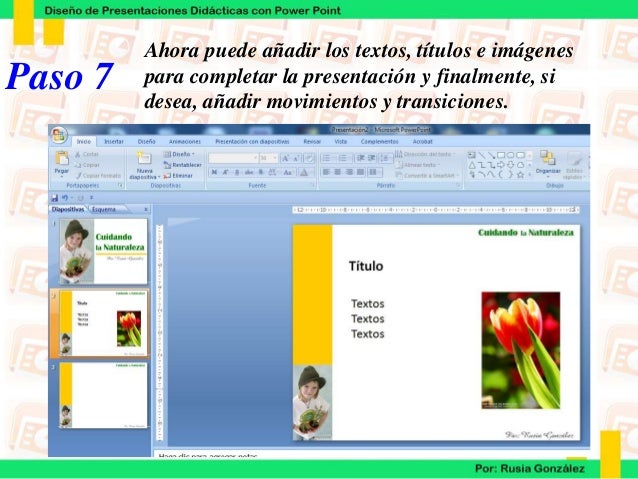Image resolution: width=638 pixels, height=479 pixels.
Task: Click the decrease font size icon
Action: pos(296,158)
